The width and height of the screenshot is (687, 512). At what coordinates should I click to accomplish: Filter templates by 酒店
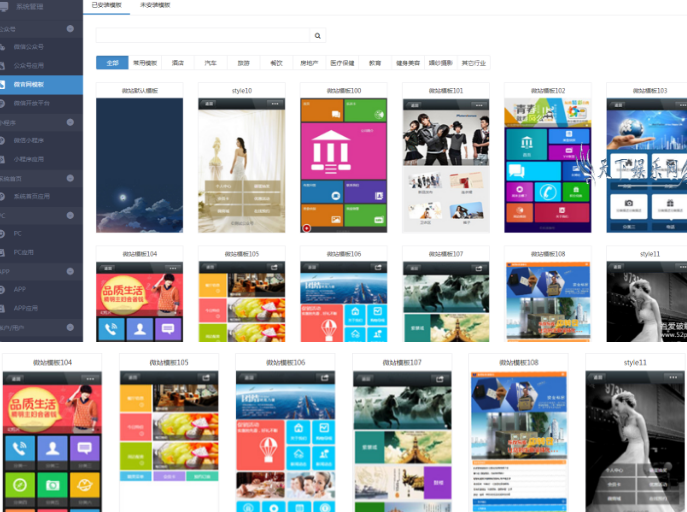click(178, 63)
